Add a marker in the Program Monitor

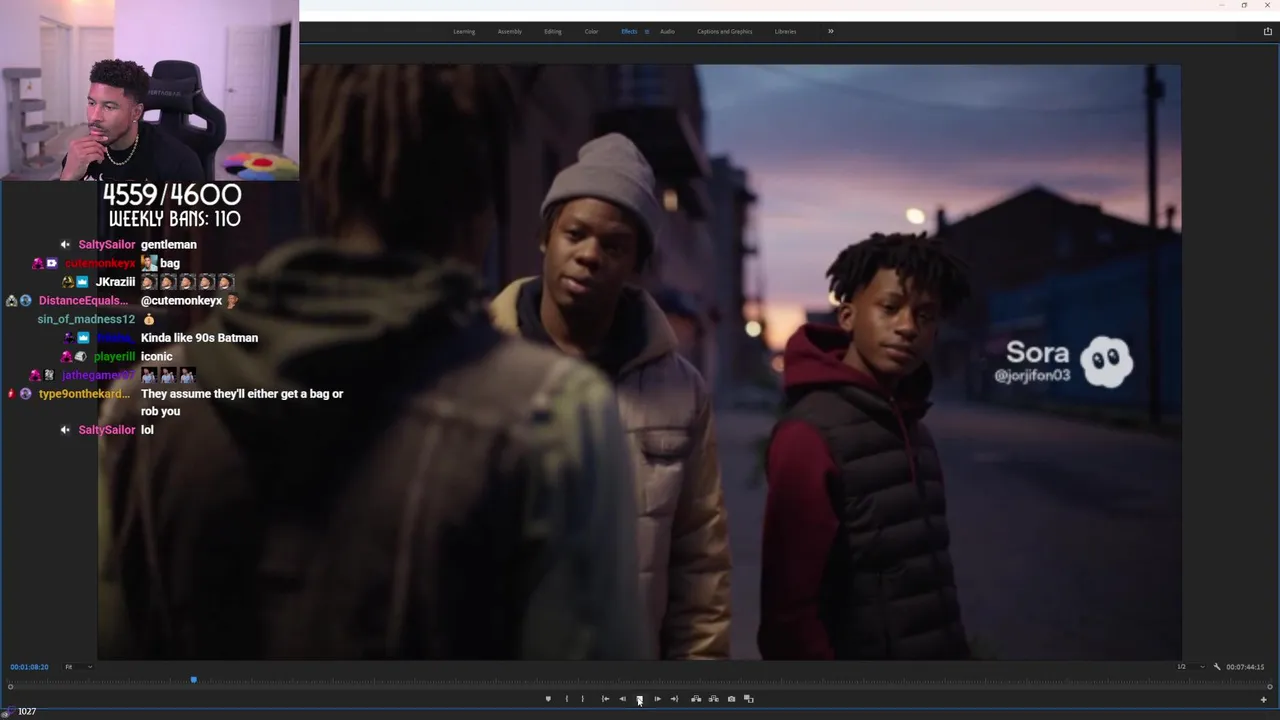[548, 699]
